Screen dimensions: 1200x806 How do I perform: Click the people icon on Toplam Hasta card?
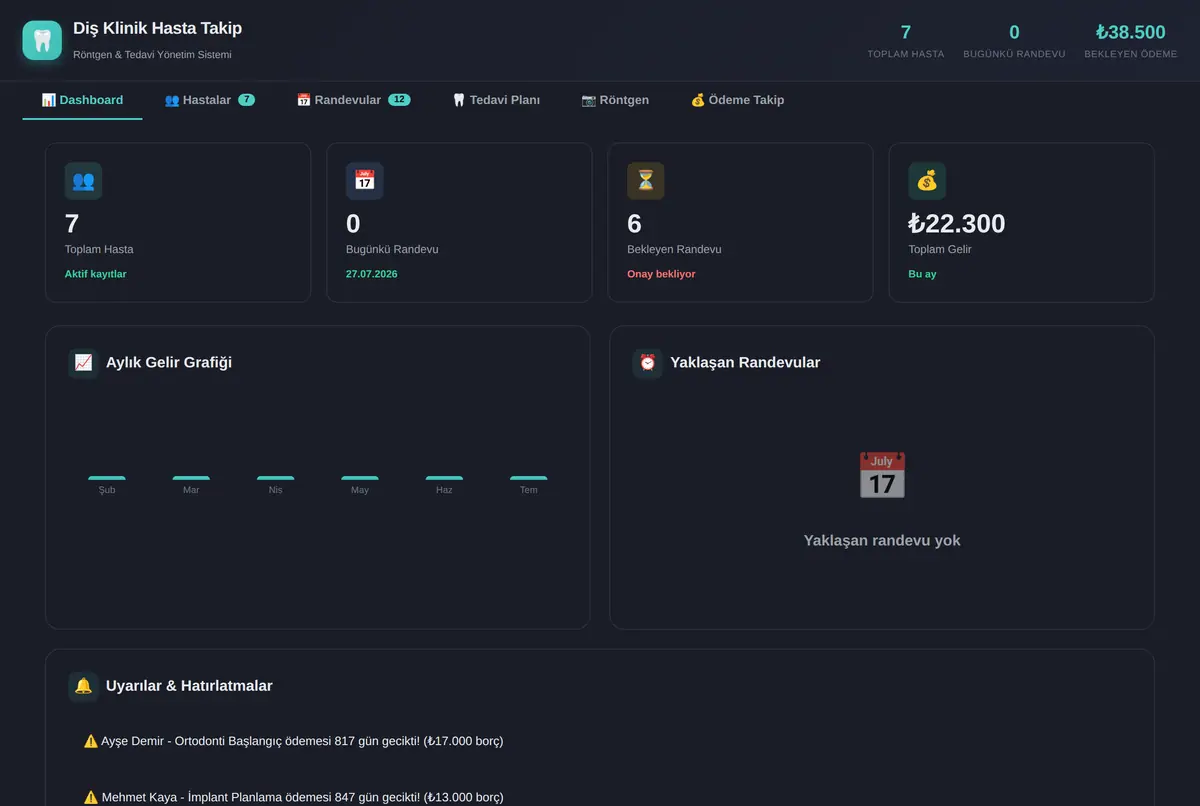point(83,181)
